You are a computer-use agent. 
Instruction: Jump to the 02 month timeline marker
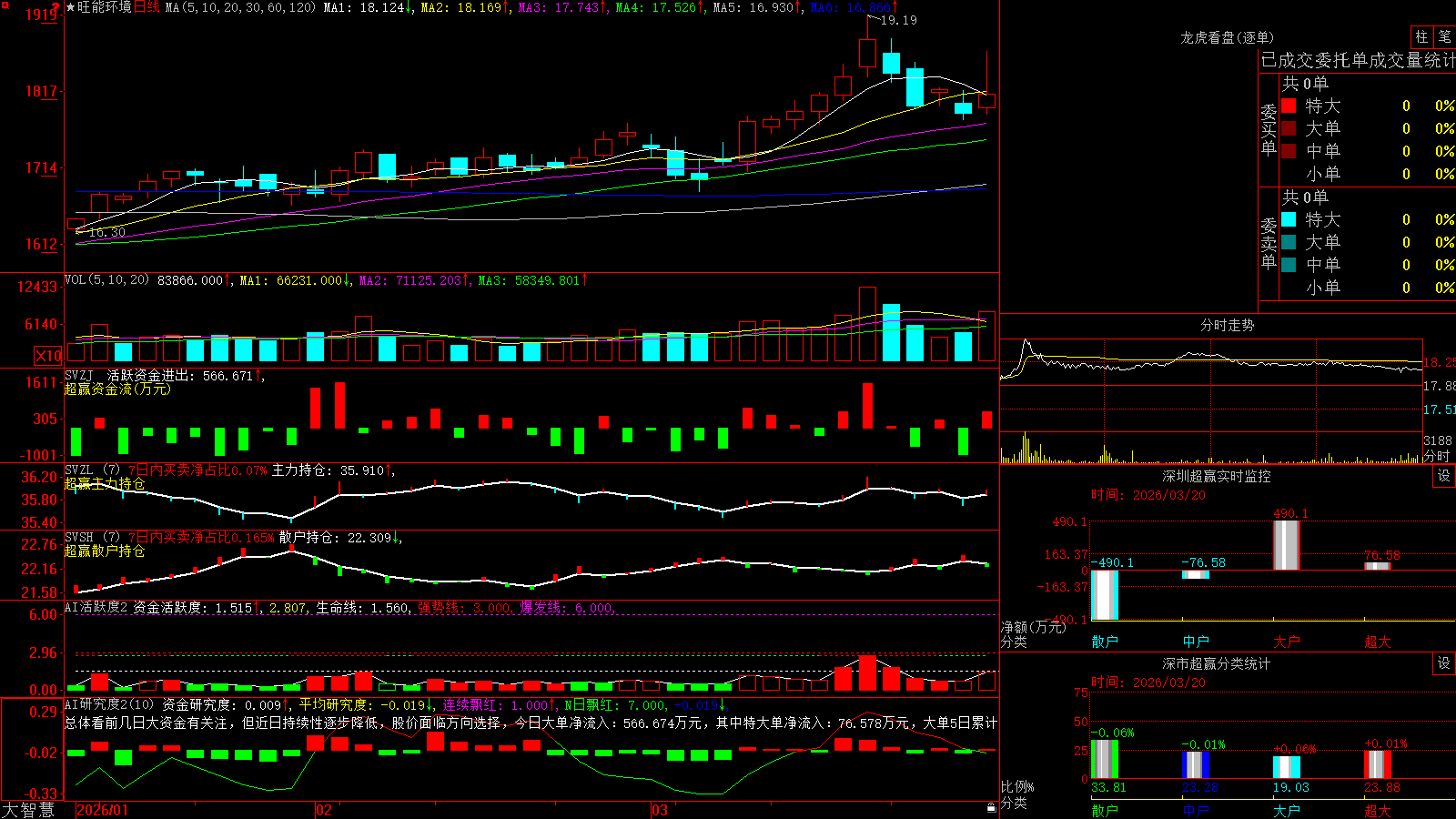pyautogui.click(x=324, y=810)
